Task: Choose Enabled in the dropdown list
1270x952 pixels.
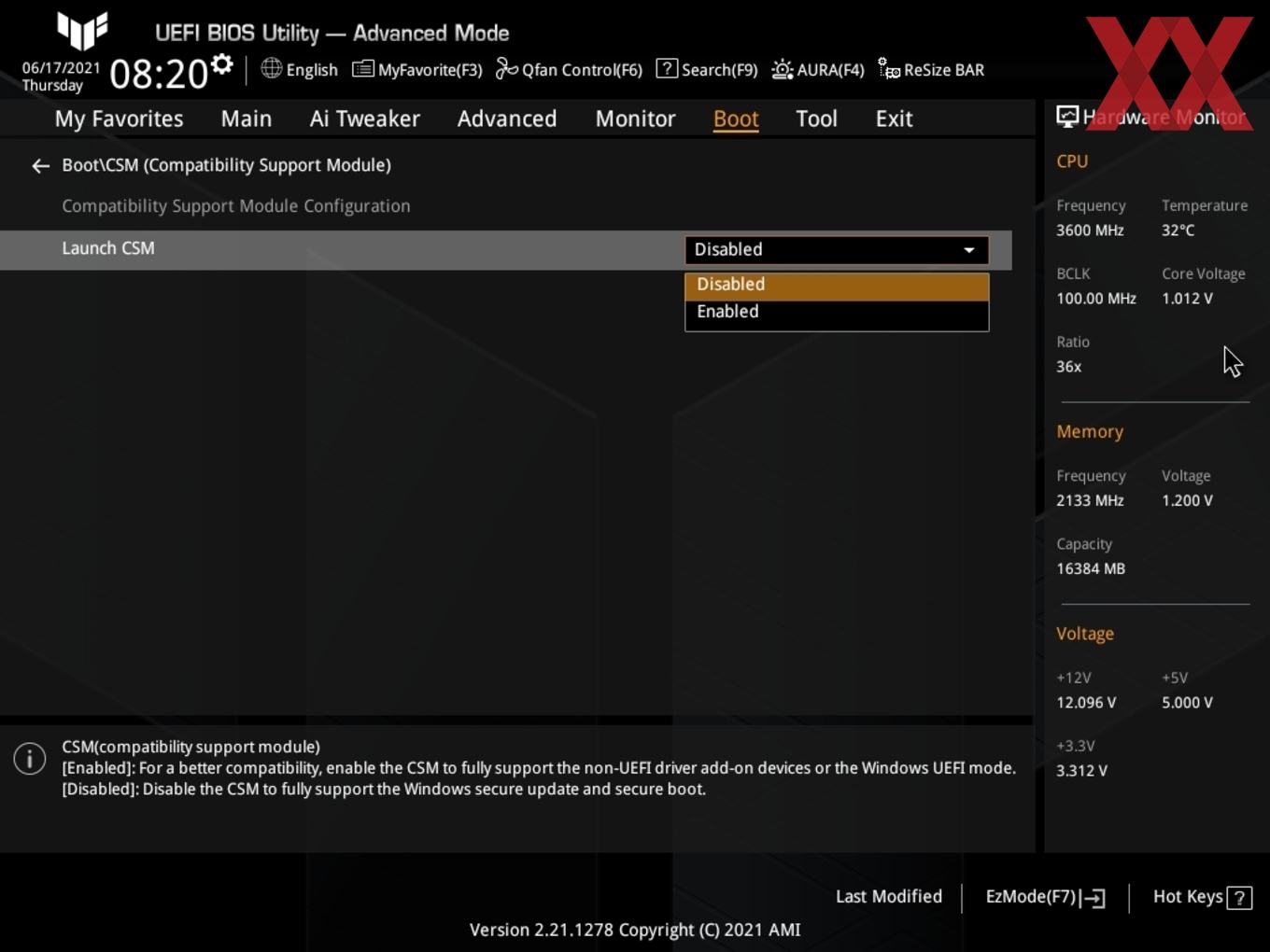Action: (x=837, y=312)
